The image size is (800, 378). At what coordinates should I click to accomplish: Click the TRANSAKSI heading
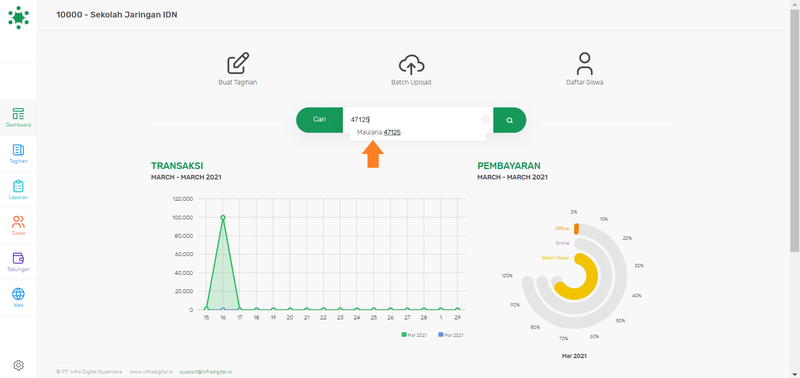coord(177,166)
